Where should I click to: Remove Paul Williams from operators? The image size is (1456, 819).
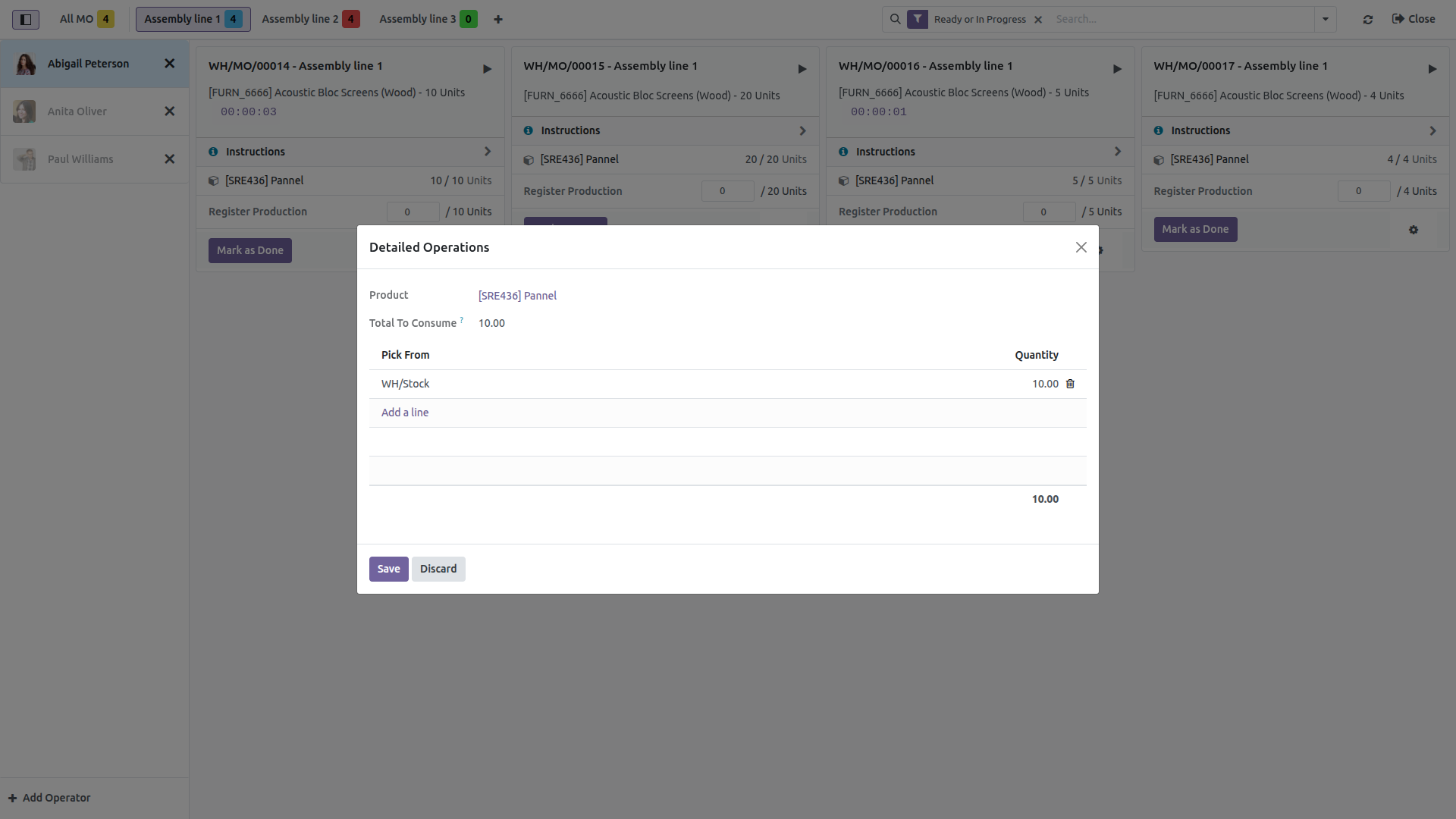(170, 159)
